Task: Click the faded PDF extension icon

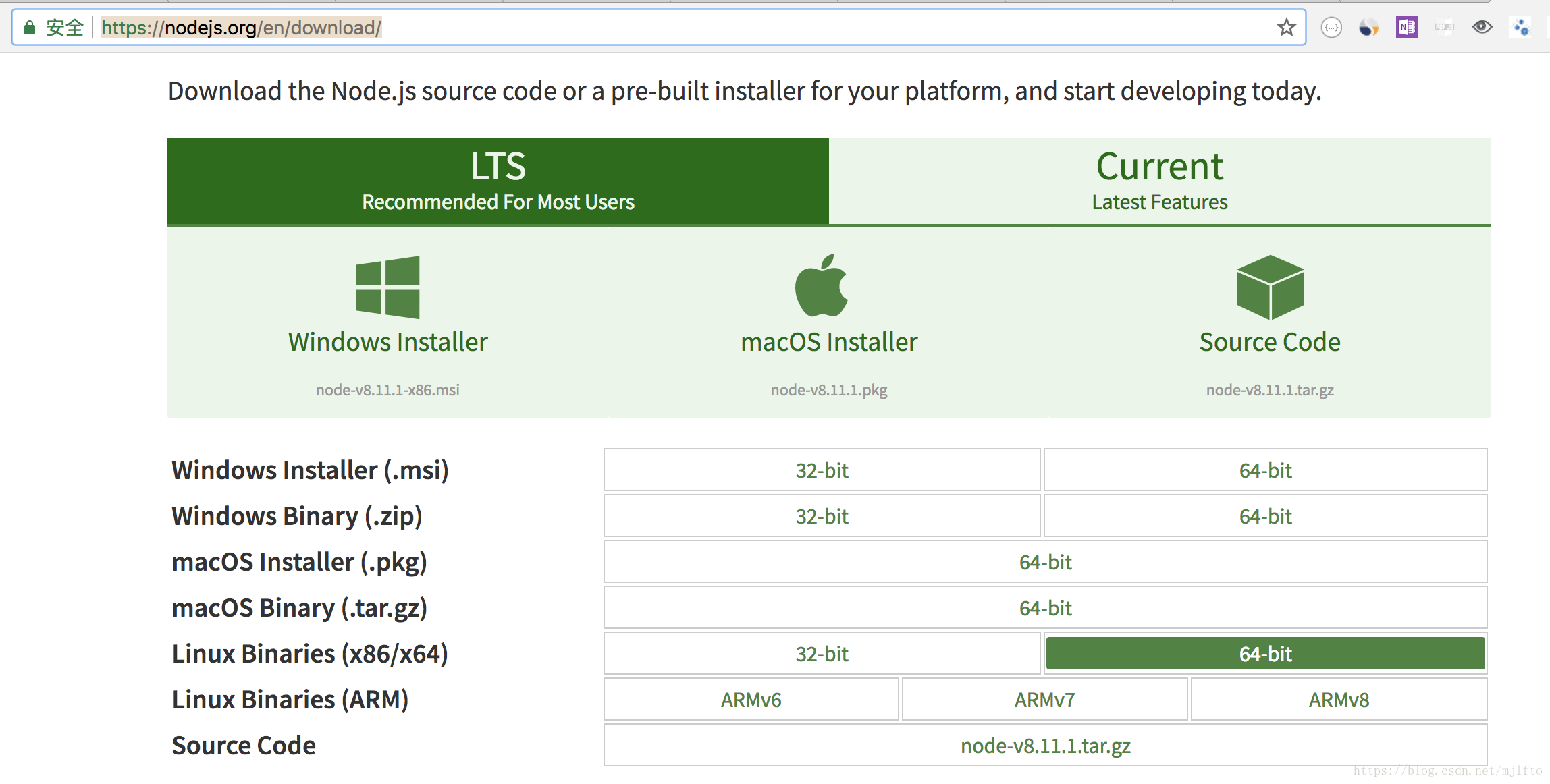Action: pos(1444,28)
